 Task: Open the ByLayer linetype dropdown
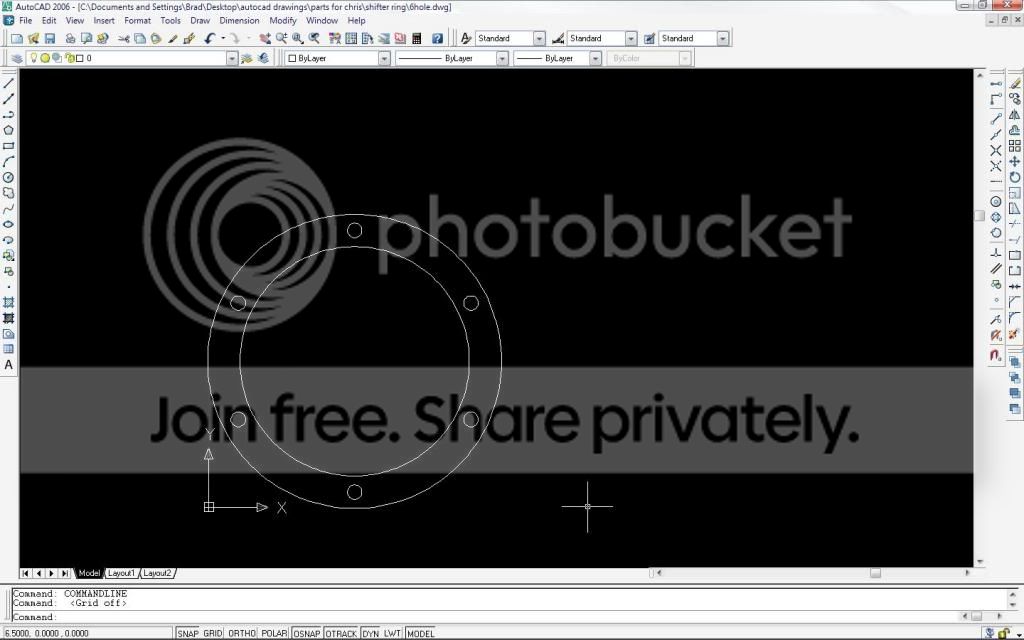(x=502, y=58)
